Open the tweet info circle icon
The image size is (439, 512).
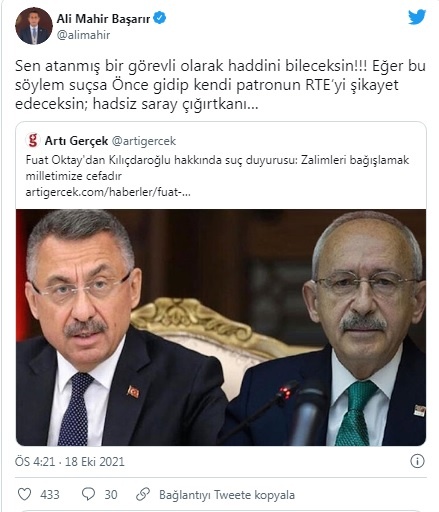pyautogui.click(x=417, y=461)
